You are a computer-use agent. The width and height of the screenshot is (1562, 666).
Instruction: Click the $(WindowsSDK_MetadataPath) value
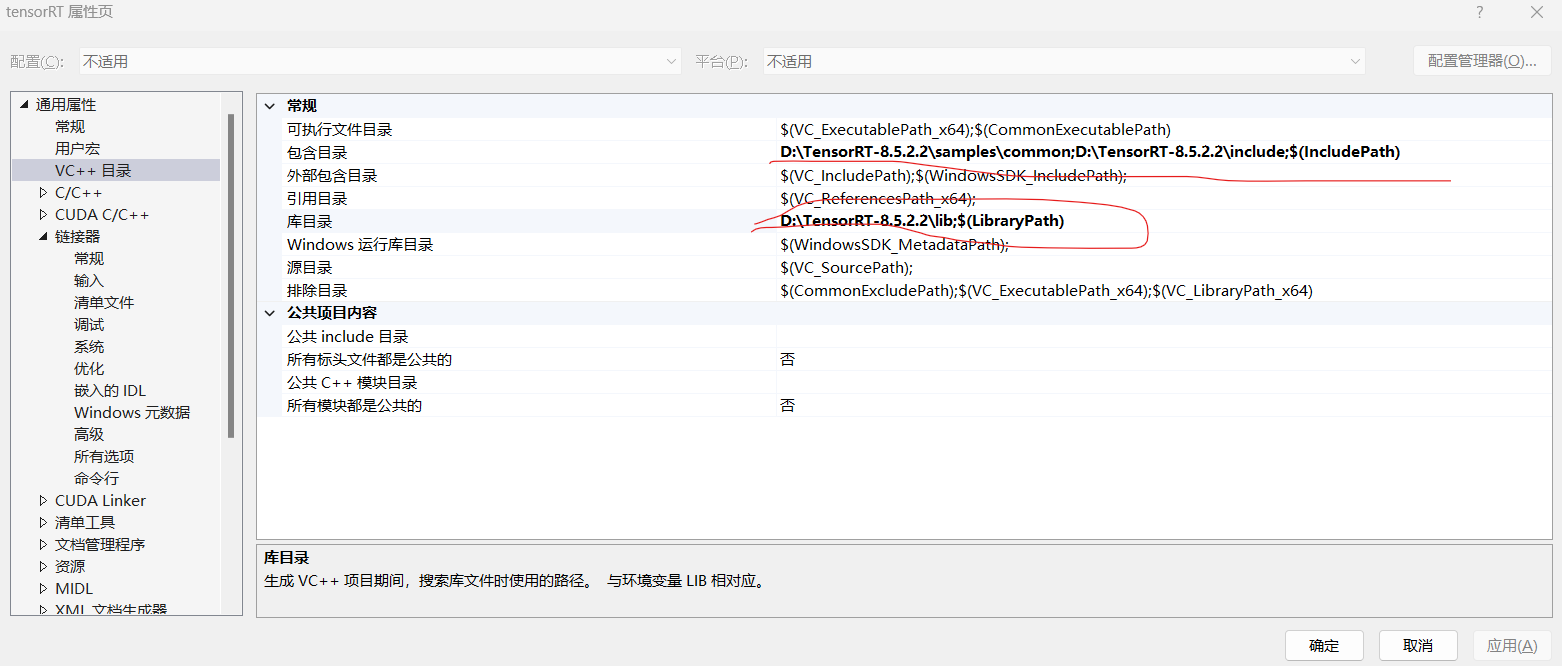point(895,245)
